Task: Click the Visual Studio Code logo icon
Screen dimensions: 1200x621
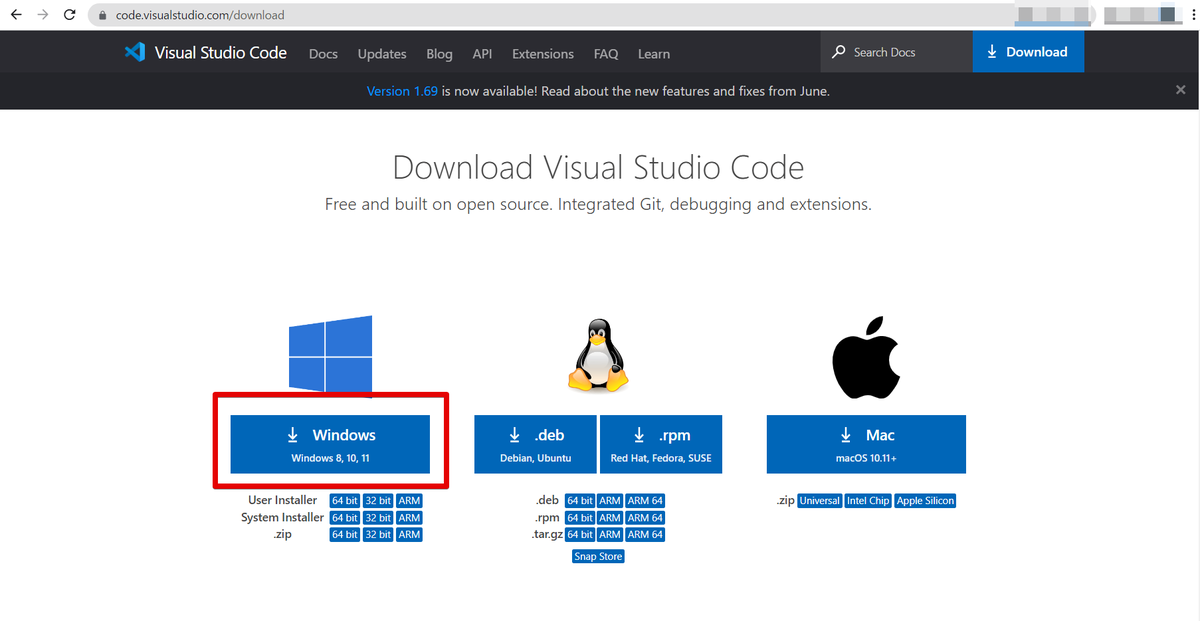Action: point(135,53)
